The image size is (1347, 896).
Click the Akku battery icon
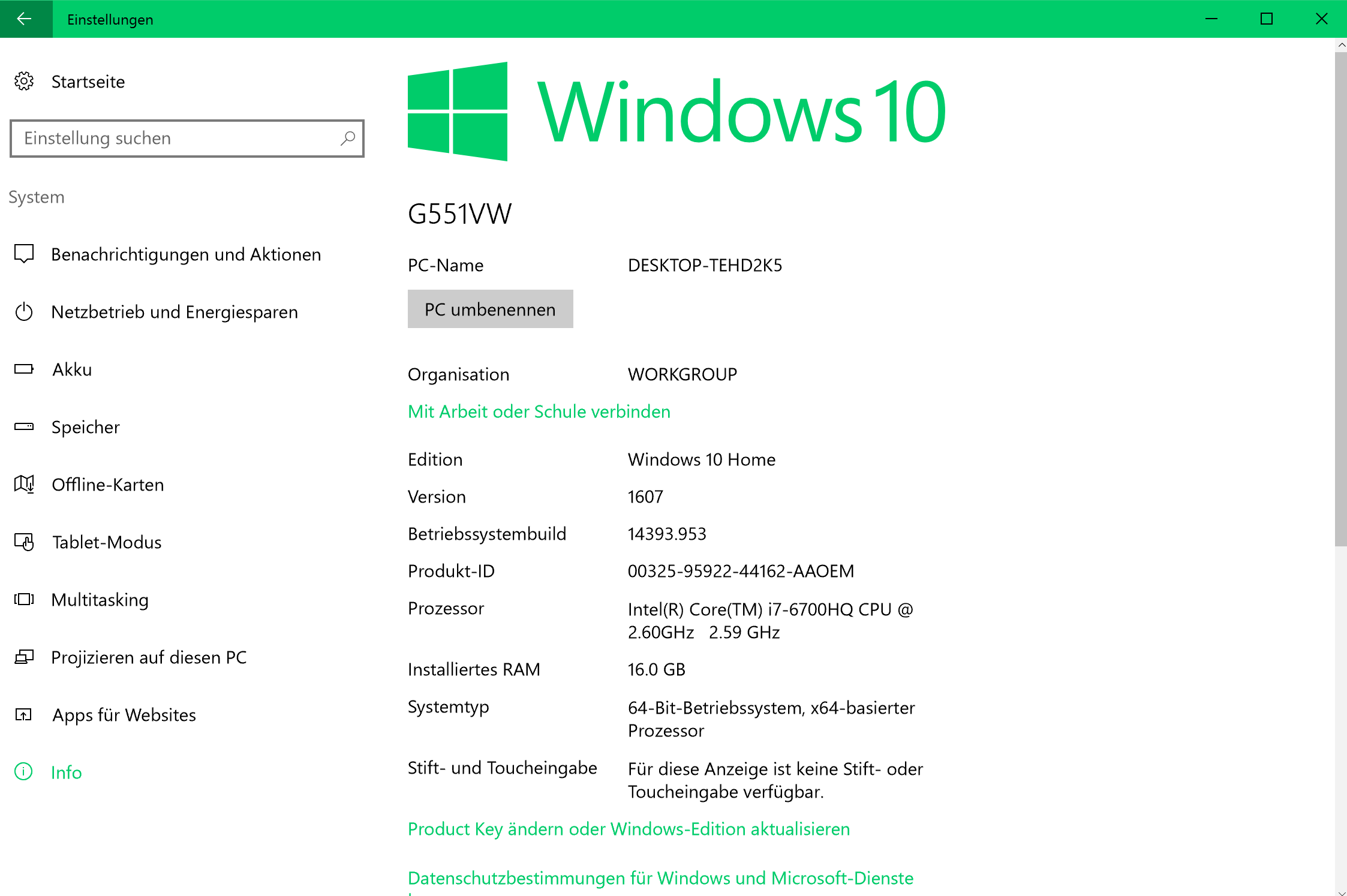(24, 369)
